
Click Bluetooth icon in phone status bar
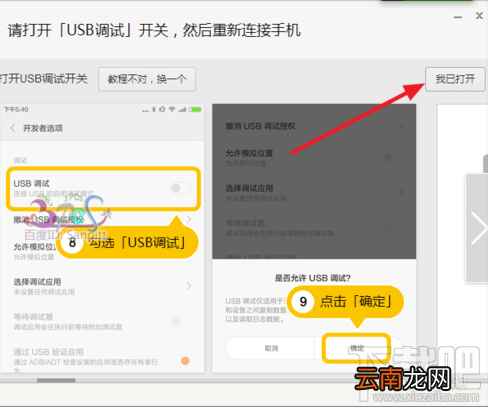click(154, 109)
